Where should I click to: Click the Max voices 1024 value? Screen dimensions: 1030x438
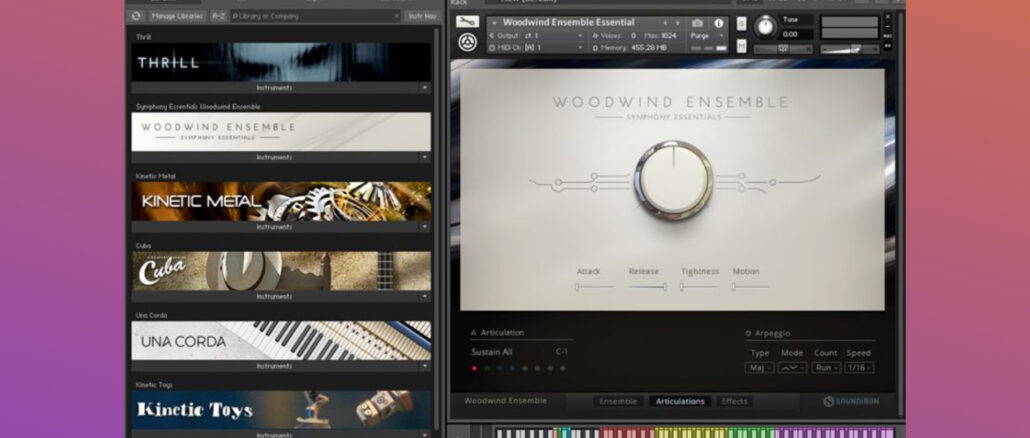668,35
